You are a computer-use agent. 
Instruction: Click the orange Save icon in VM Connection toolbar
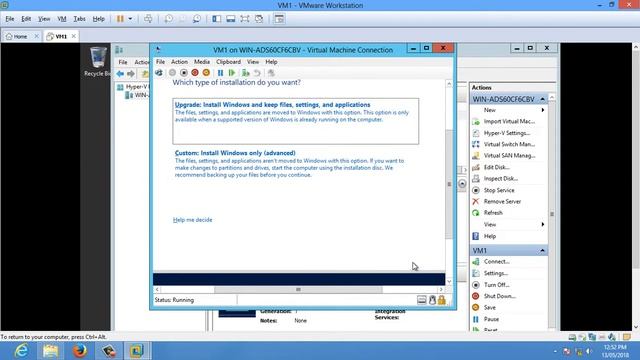(206, 73)
